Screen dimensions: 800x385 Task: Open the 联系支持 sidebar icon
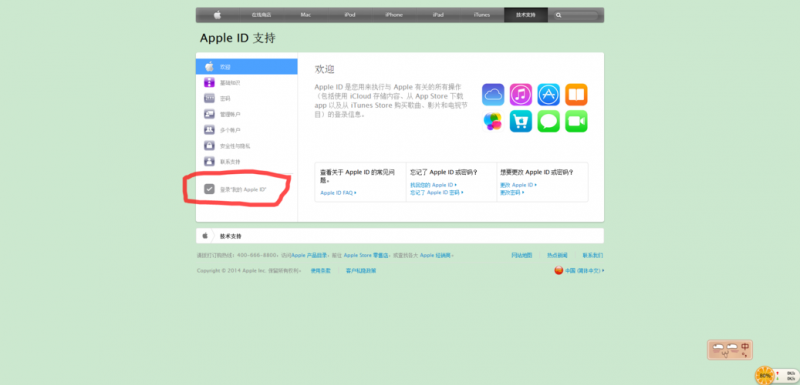[x=209, y=162]
